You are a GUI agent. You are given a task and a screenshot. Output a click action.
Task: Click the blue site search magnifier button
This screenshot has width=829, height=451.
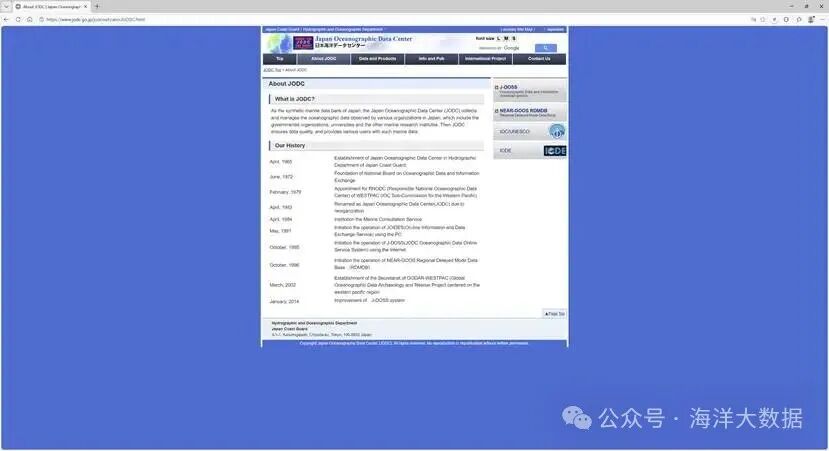[x=544, y=48]
